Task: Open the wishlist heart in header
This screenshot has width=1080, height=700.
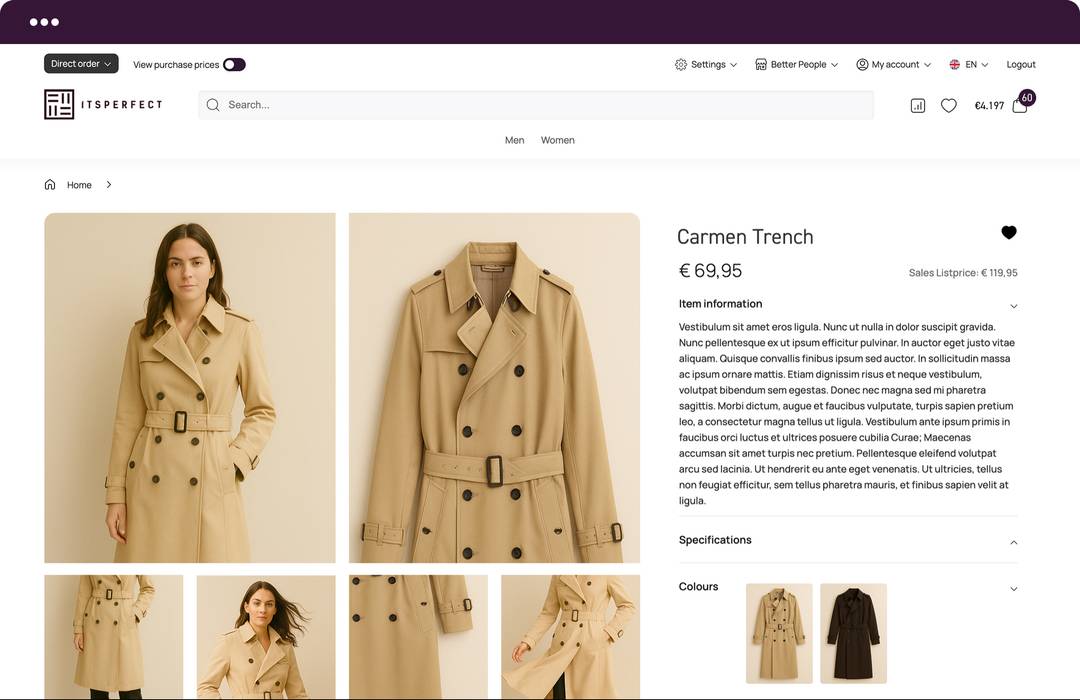Action: tap(948, 105)
